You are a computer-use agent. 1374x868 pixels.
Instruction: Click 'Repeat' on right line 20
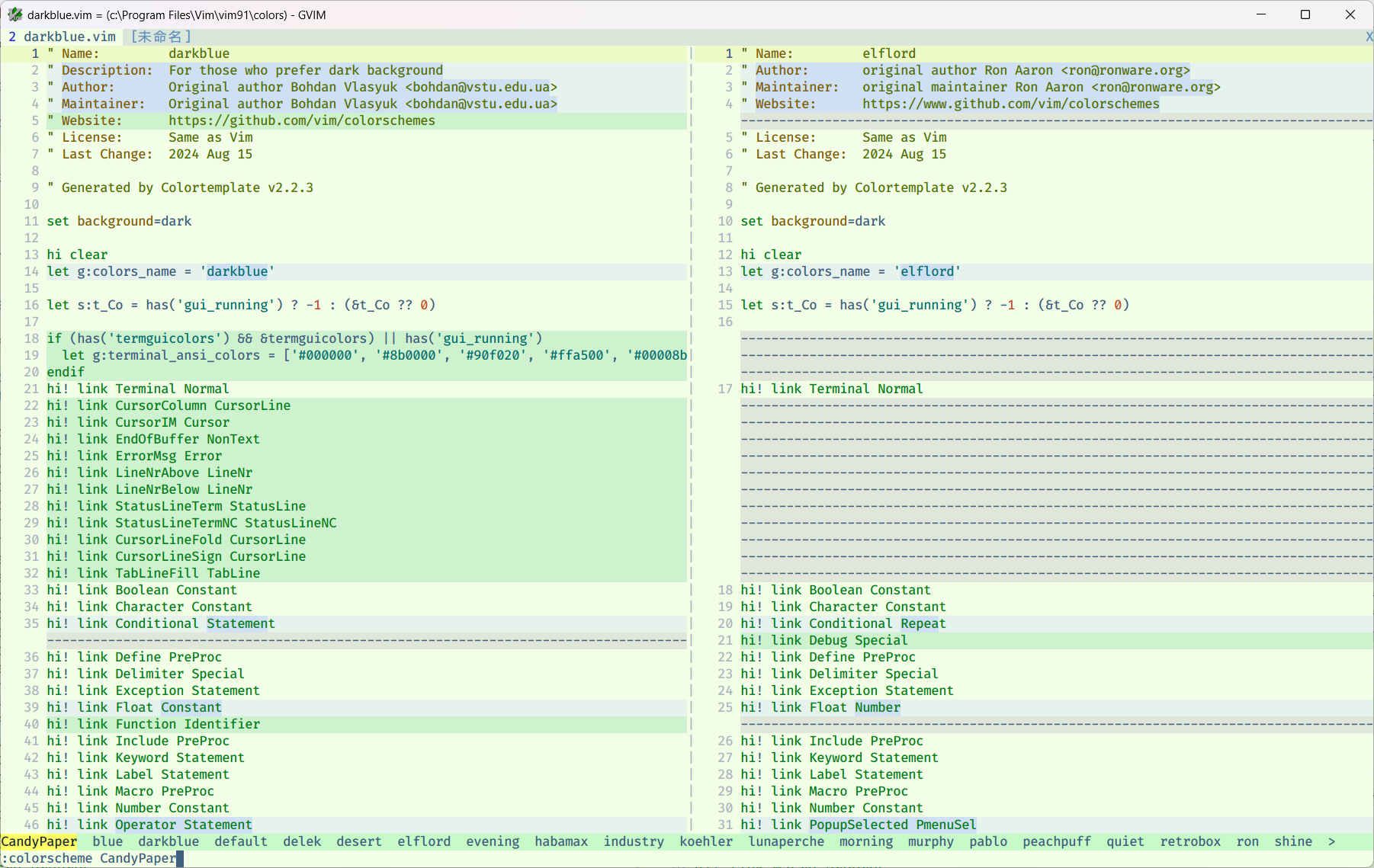point(923,623)
